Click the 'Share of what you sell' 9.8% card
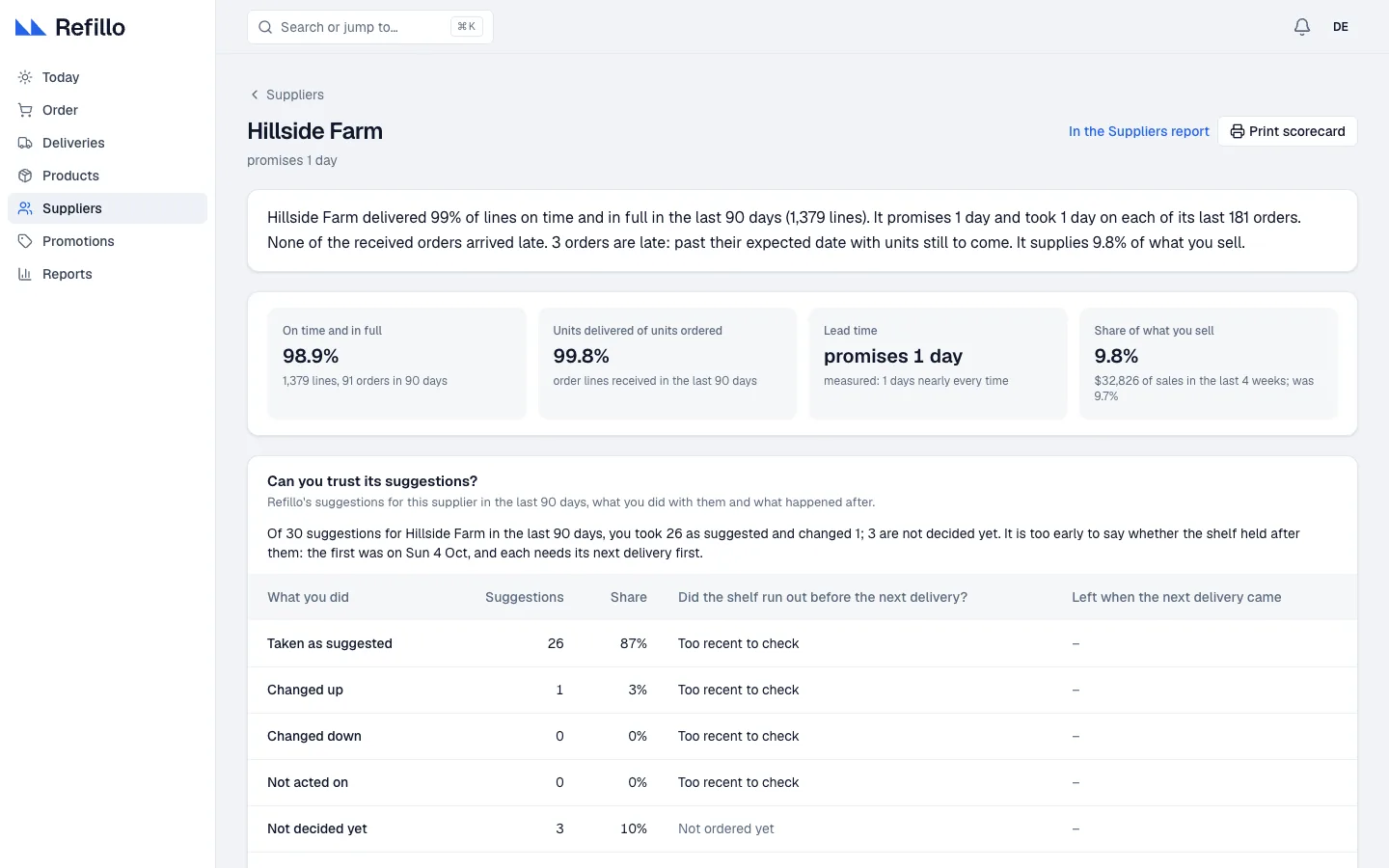 (1209, 364)
